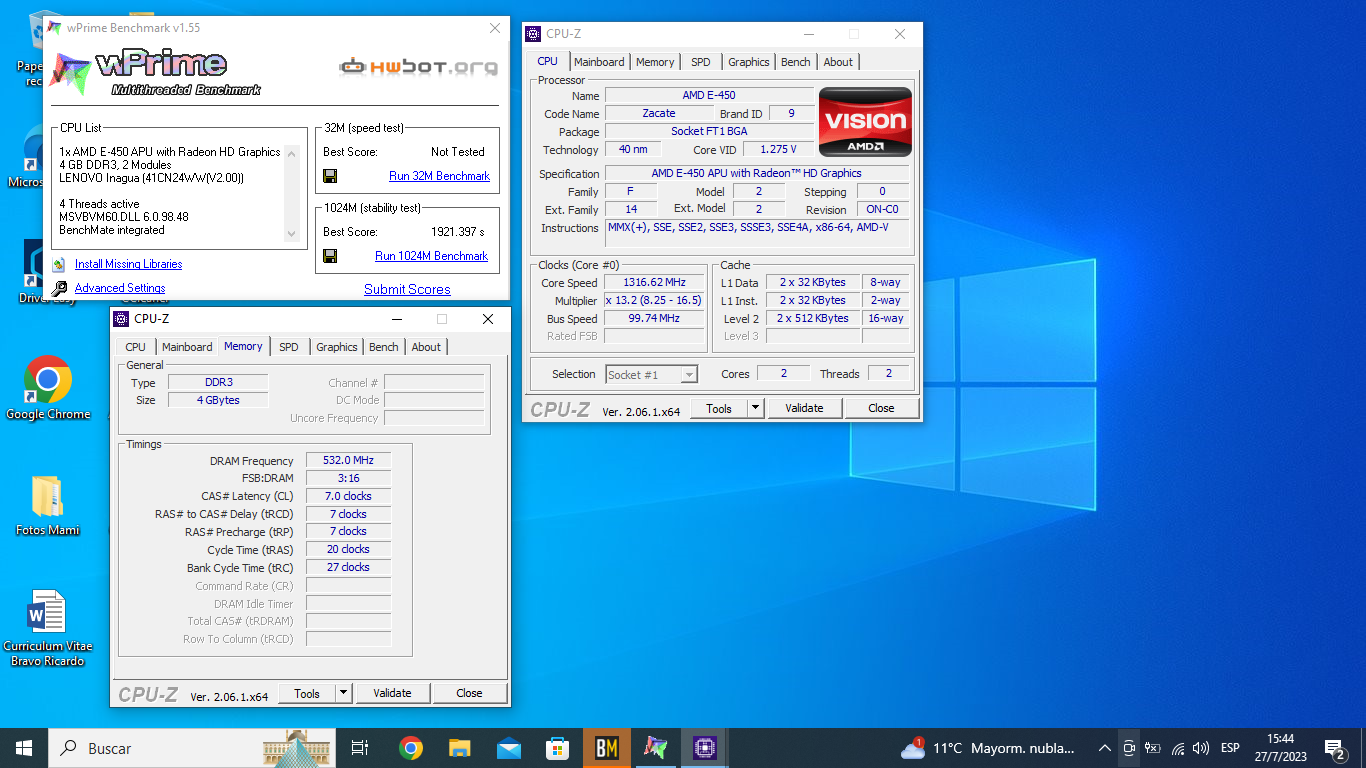Click the Run 1024M Benchmark link
The image size is (1366, 768).
tap(431, 256)
